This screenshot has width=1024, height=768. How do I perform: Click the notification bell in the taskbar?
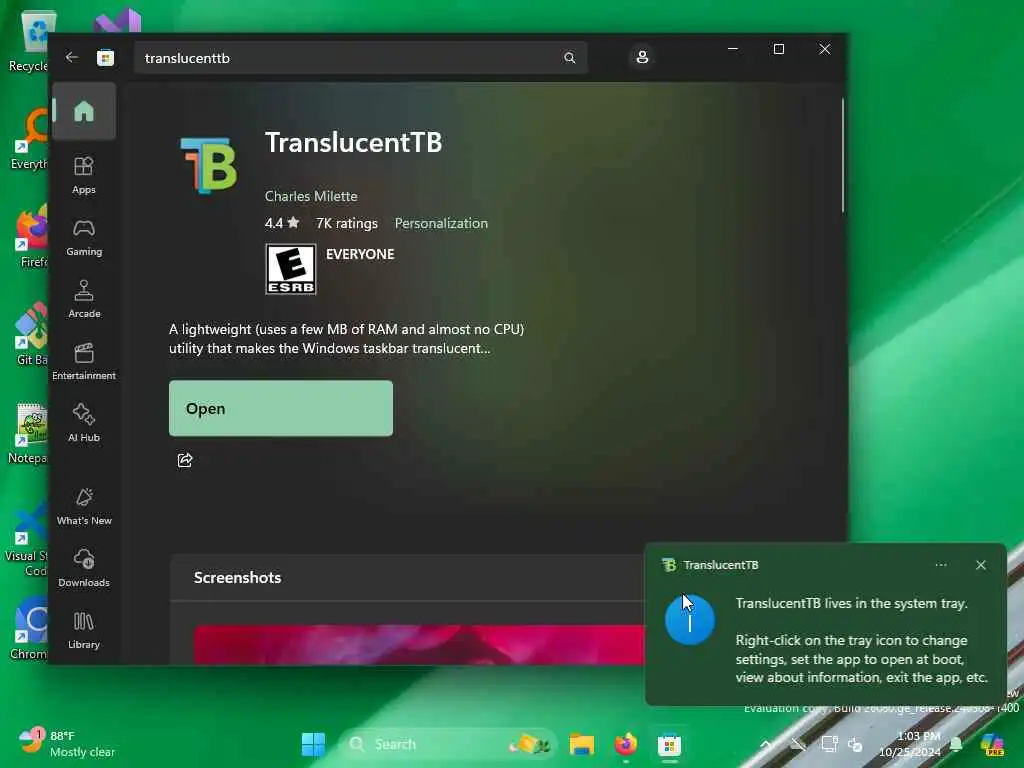[956, 744]
